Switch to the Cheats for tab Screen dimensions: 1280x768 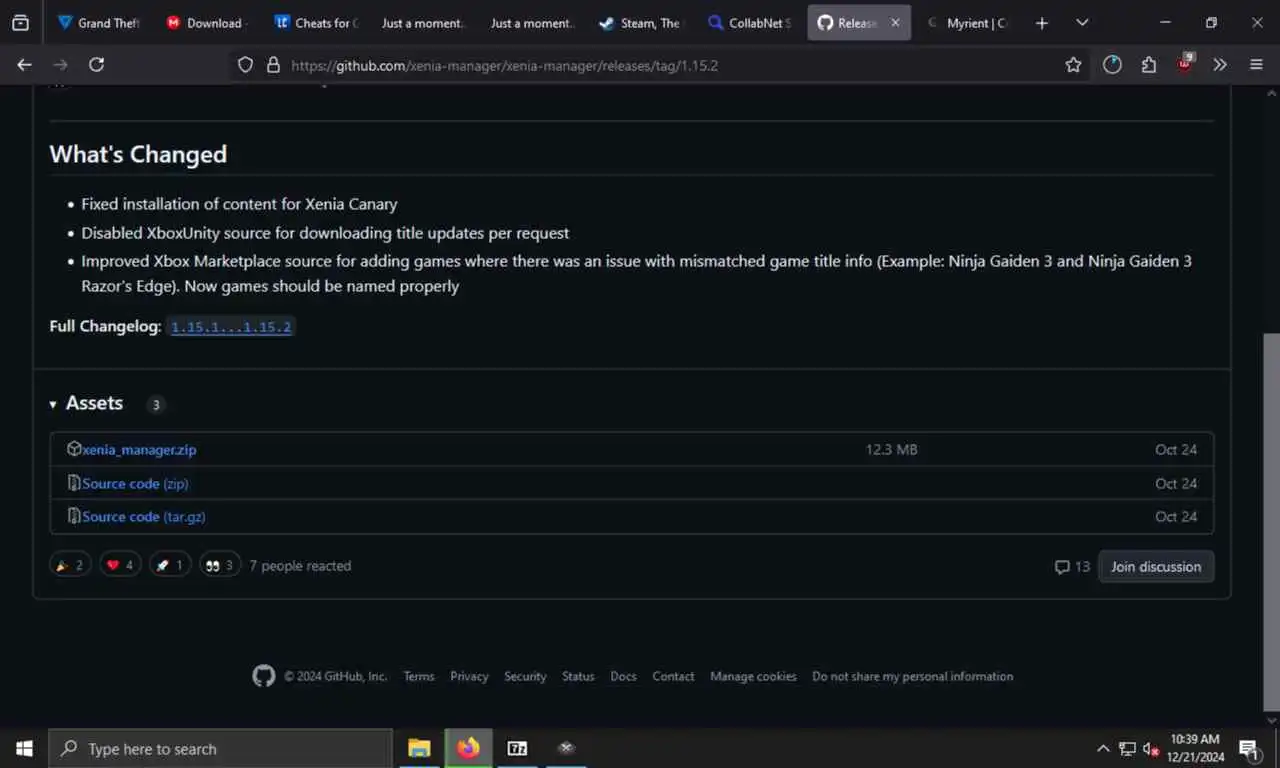317,23
